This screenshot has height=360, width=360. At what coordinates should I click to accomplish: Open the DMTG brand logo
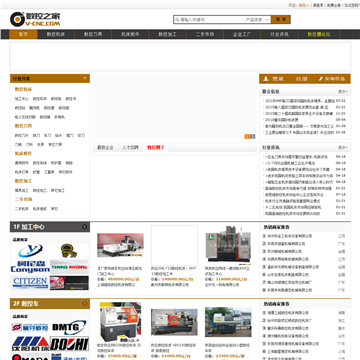(x=69, y=327)
